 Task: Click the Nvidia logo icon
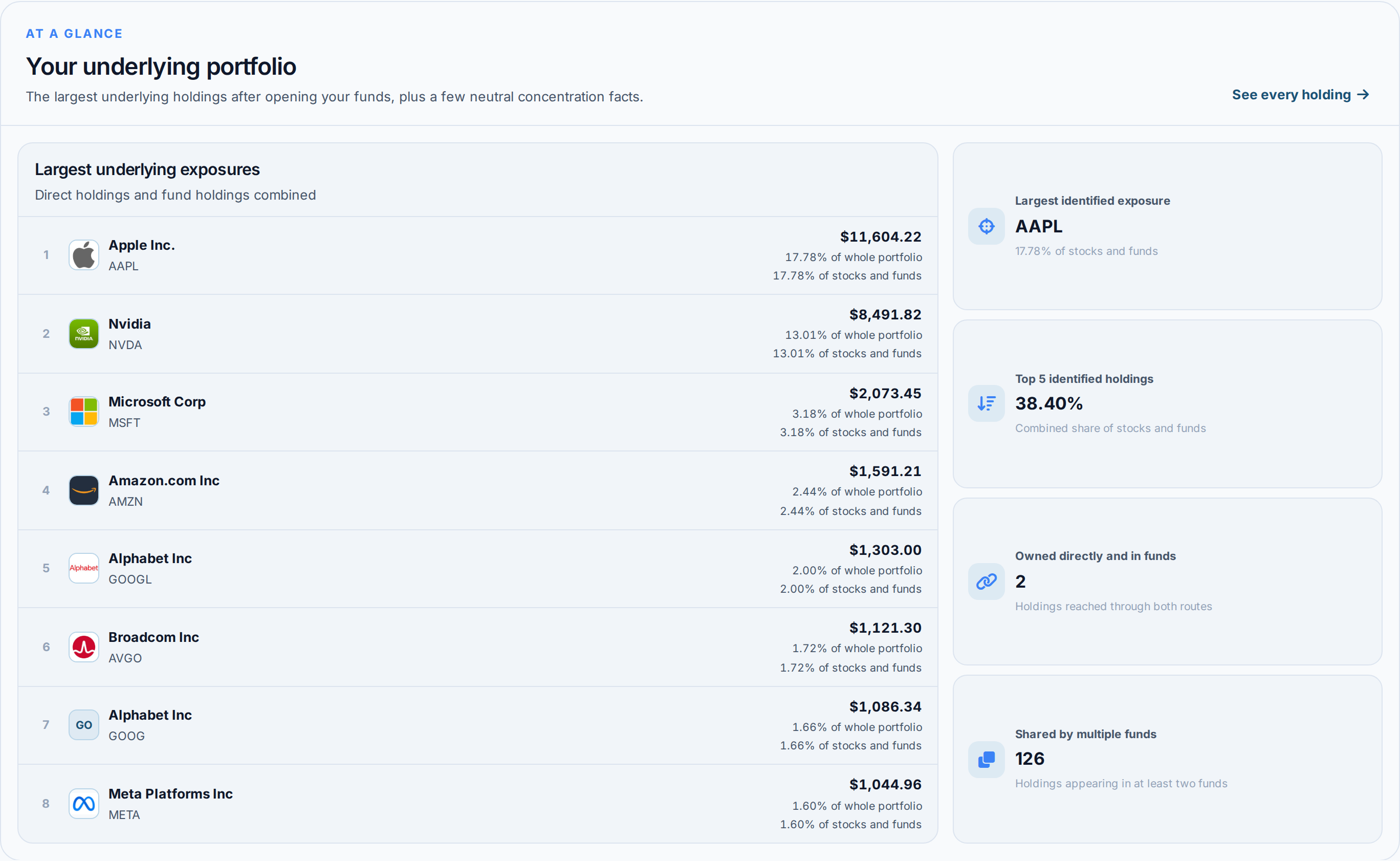click(83, 333)
